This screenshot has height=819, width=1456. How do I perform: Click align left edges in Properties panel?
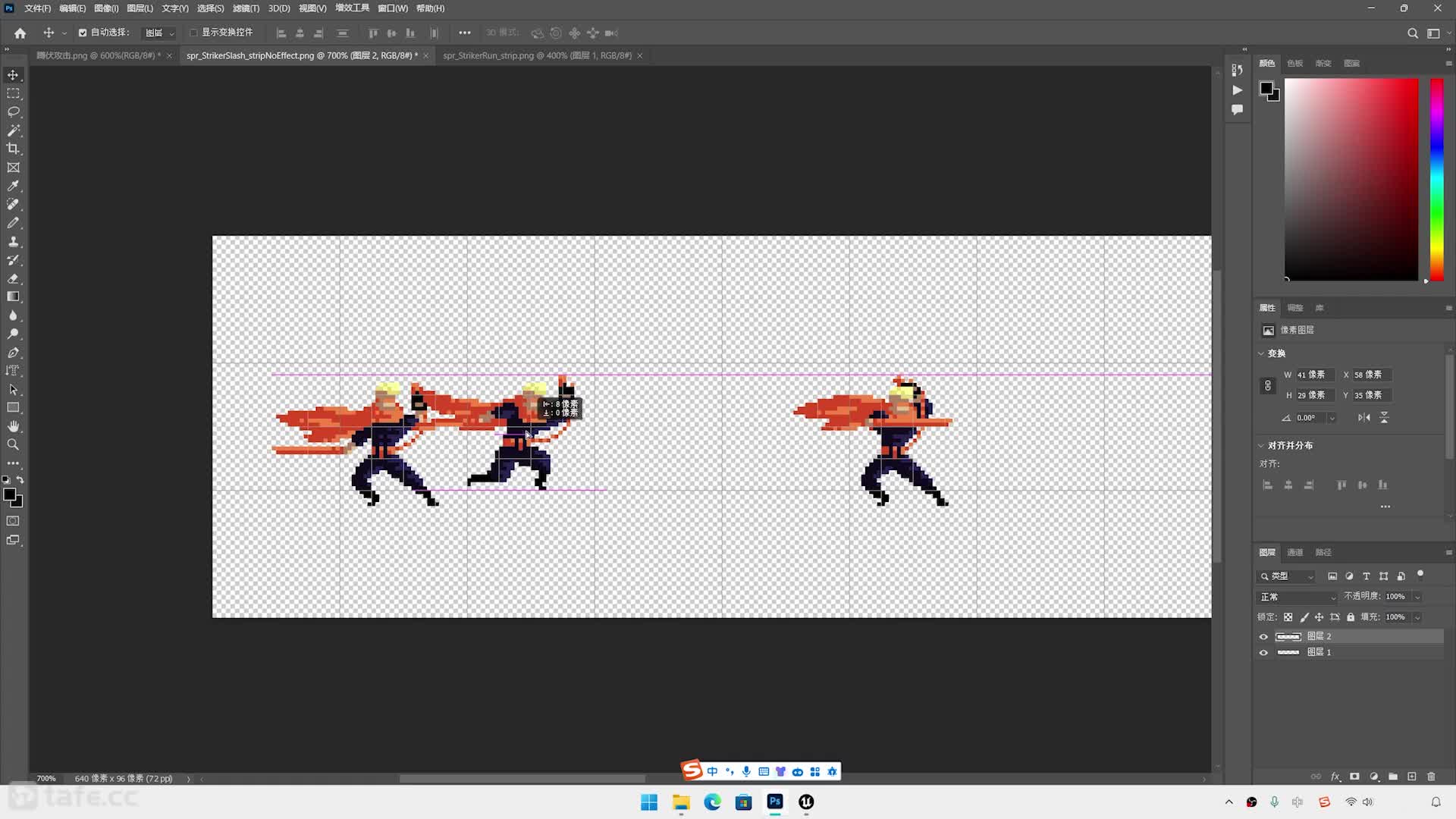(1267, 485)
